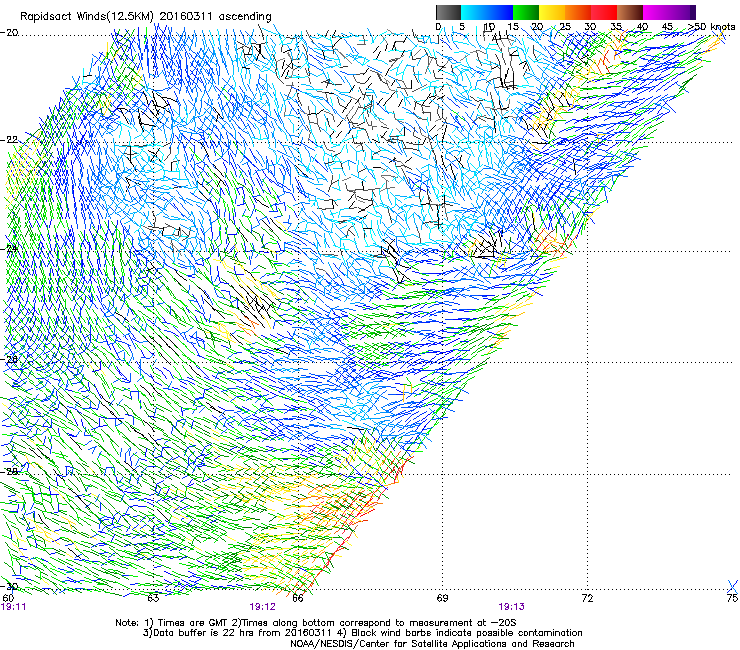Click the 75 longitude axis label
The height and width of the screenshot is (650, 740).
pos(732,598)
